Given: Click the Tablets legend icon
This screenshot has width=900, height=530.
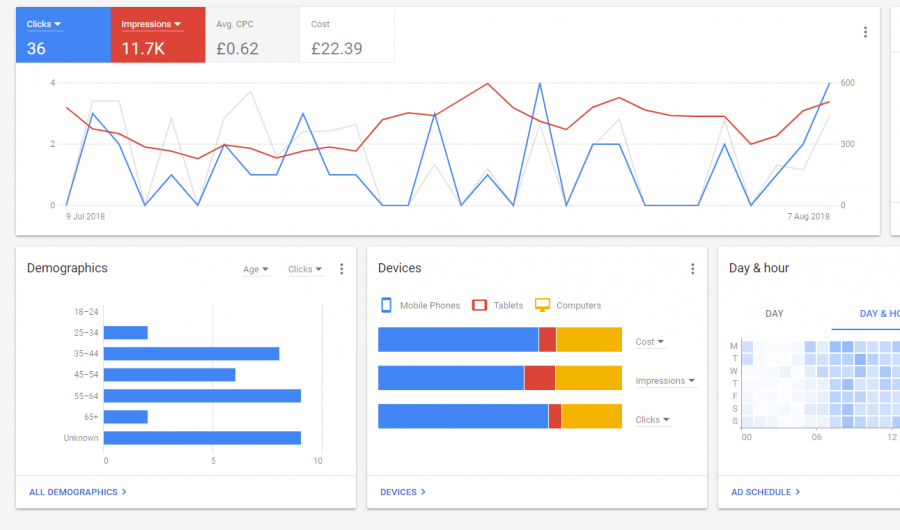Looking at the screenshot, I should [x=479, y=305].
